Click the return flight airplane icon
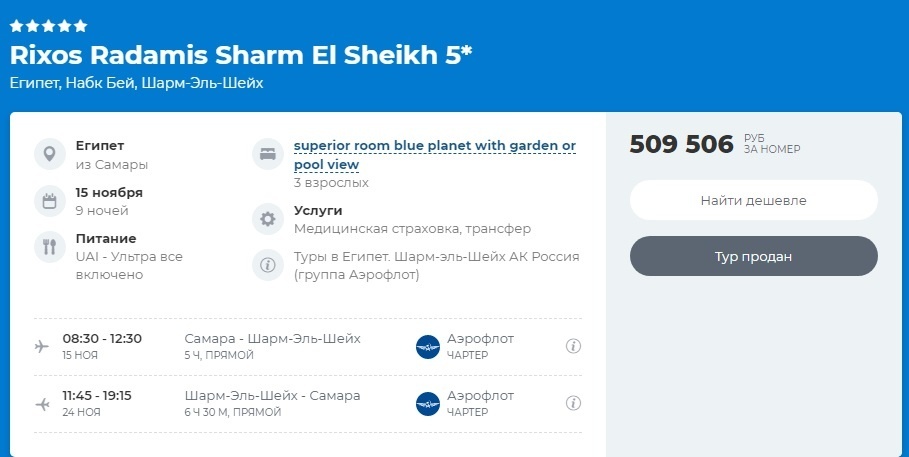 coord(42,404)
